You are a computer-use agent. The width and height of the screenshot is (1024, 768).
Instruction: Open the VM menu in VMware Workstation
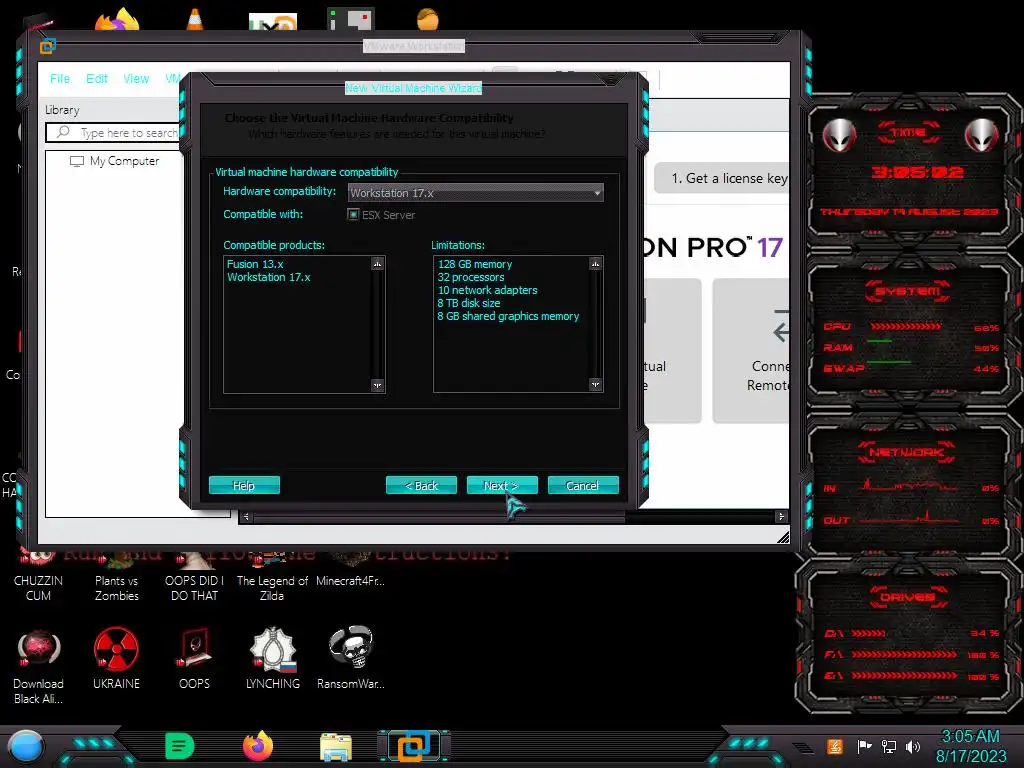(172, 78)
